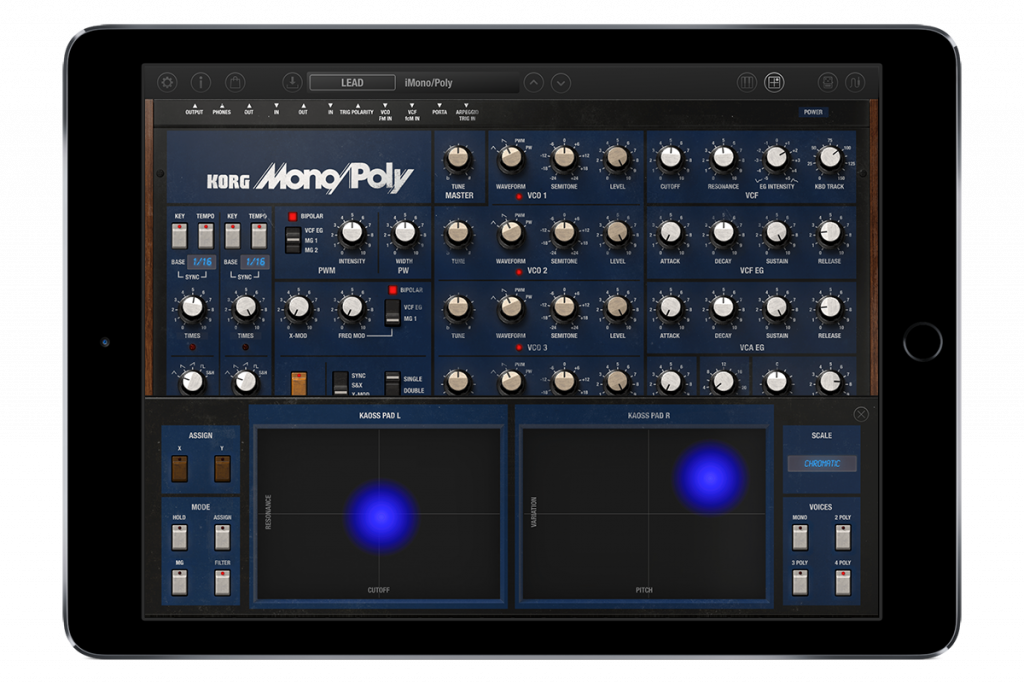Open the shopping bag store icon
This screenshot has width=1024, height=683.
234,82
